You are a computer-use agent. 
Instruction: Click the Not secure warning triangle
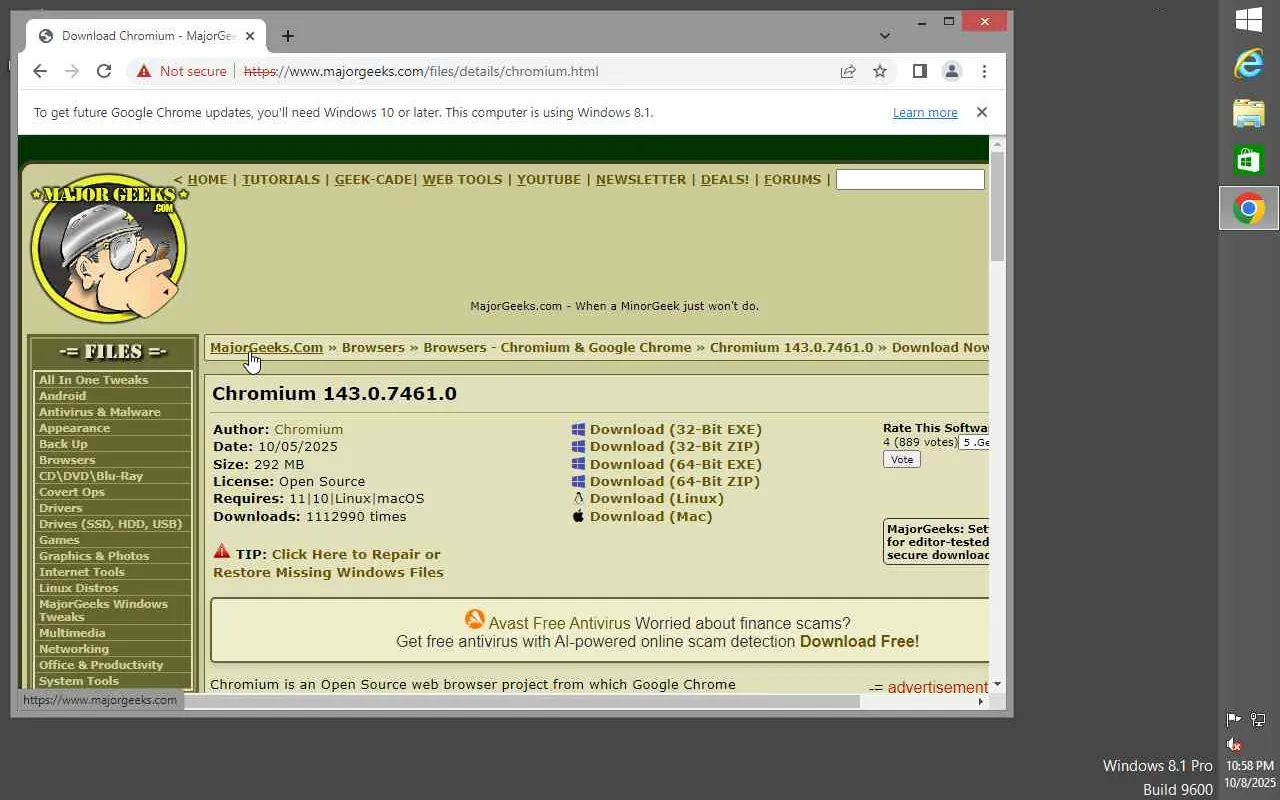coord(144,71)
